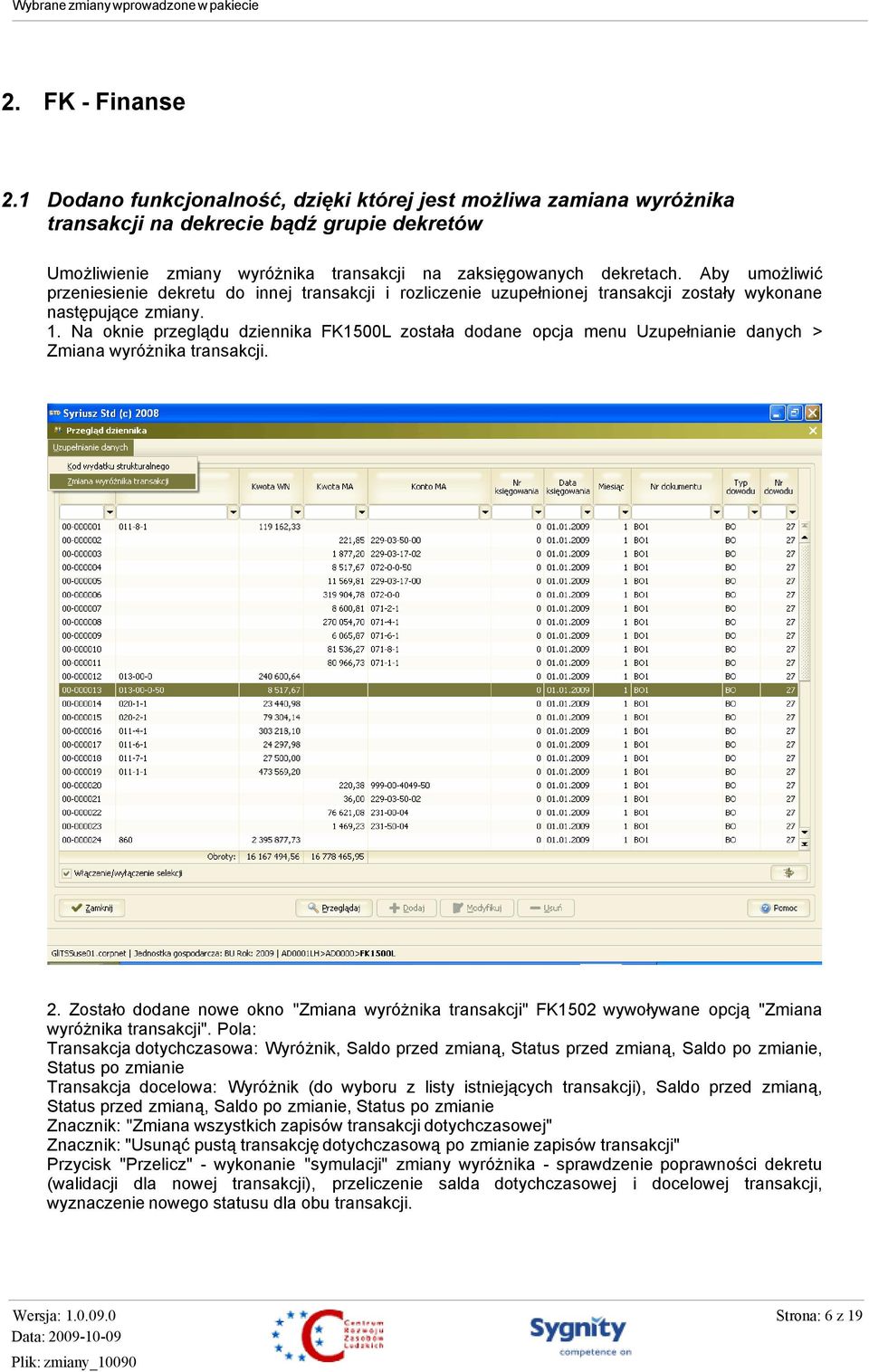
Task: Open the Typ dowodu filter dropdown
Action: click(x=755, y=512)
